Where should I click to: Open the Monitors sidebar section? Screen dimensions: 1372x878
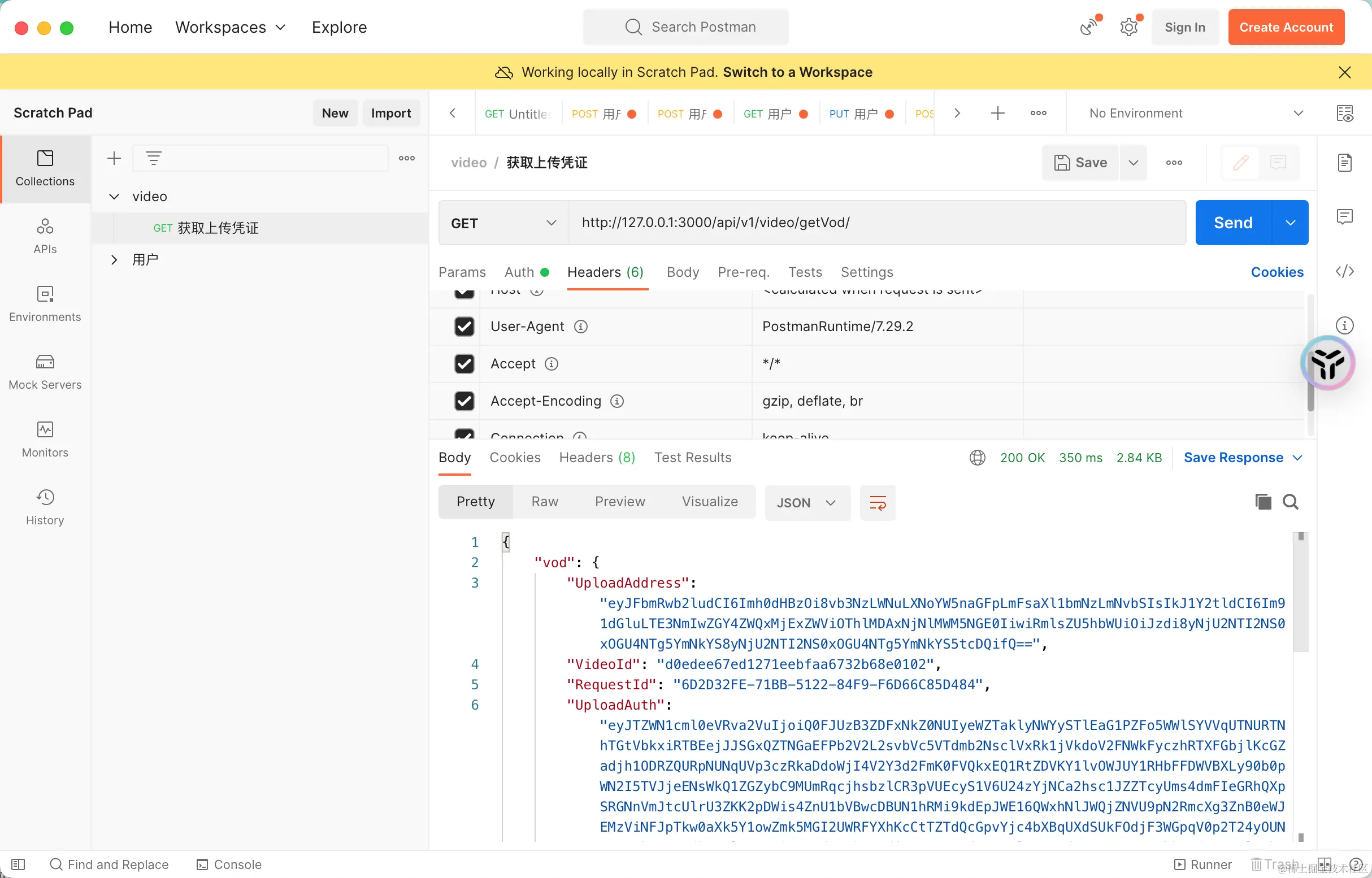[45, 439]
